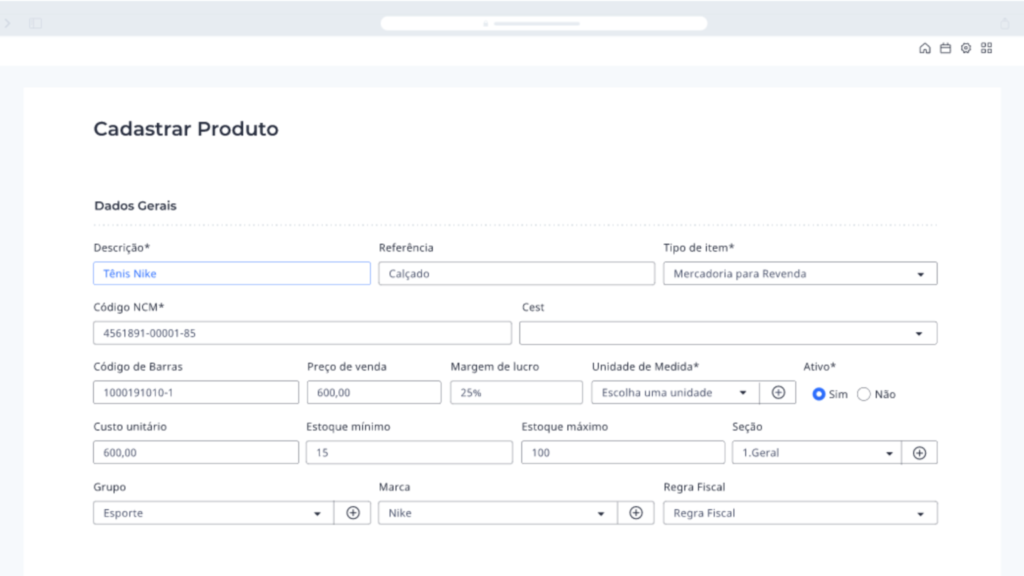Add a new Grupo via plus icon
The image size is (1024, 576).
point(352,513)
